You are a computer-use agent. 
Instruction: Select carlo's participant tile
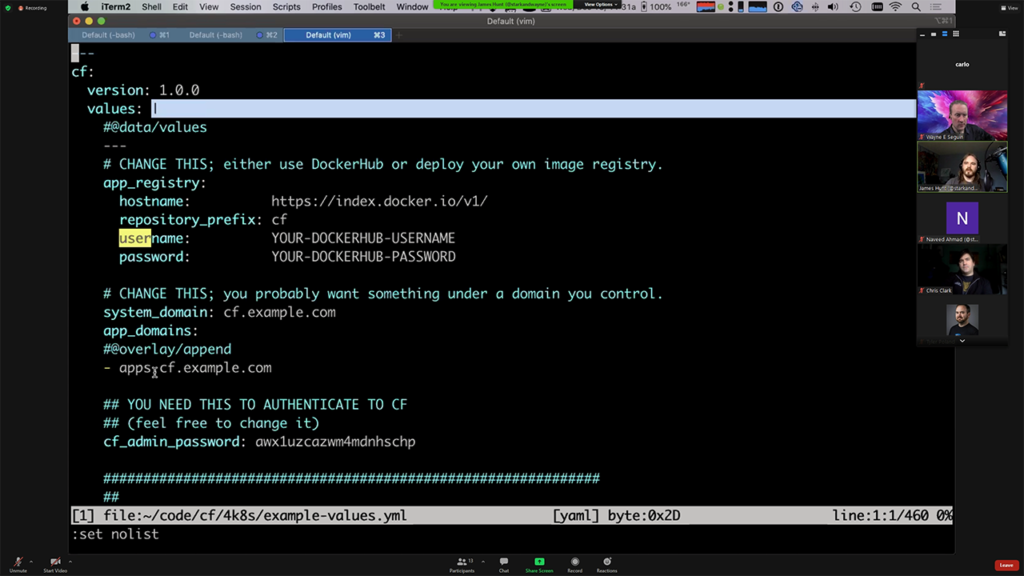962,65
